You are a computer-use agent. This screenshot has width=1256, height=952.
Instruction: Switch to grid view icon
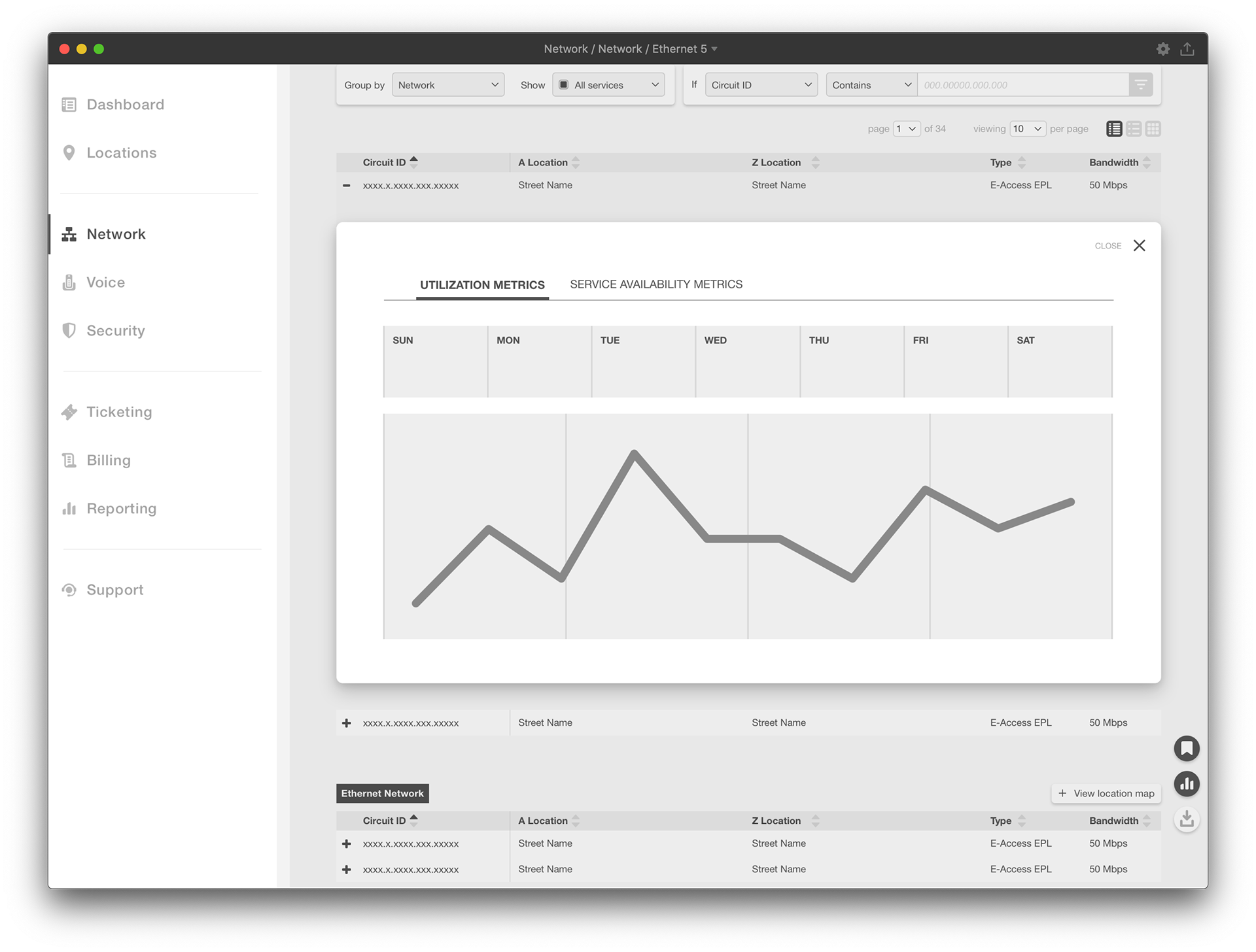[1153, 129]
